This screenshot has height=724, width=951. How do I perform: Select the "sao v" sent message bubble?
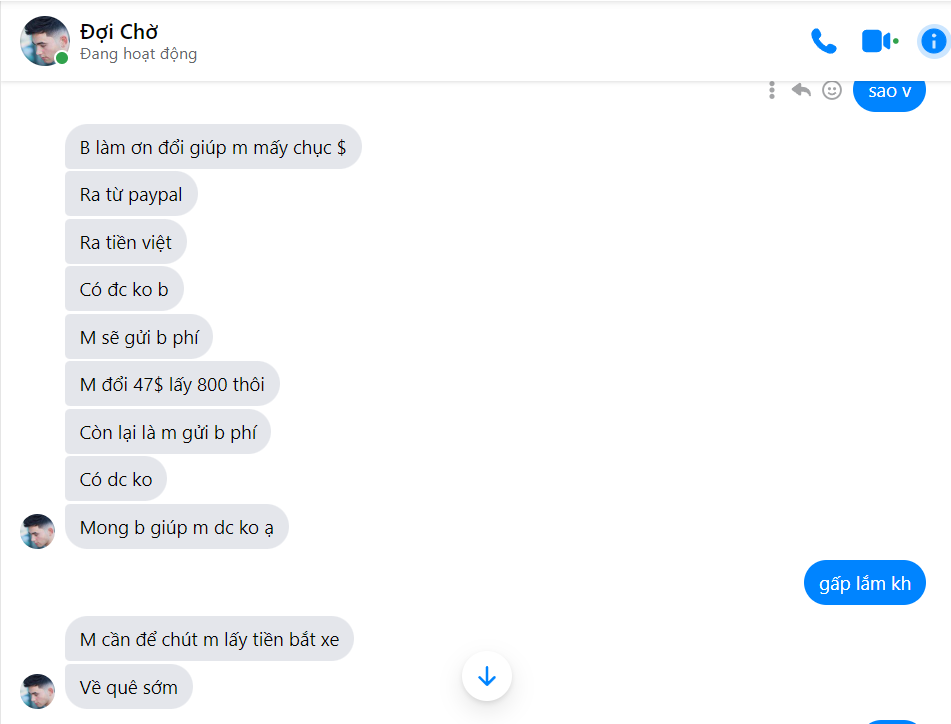[889, 92]
